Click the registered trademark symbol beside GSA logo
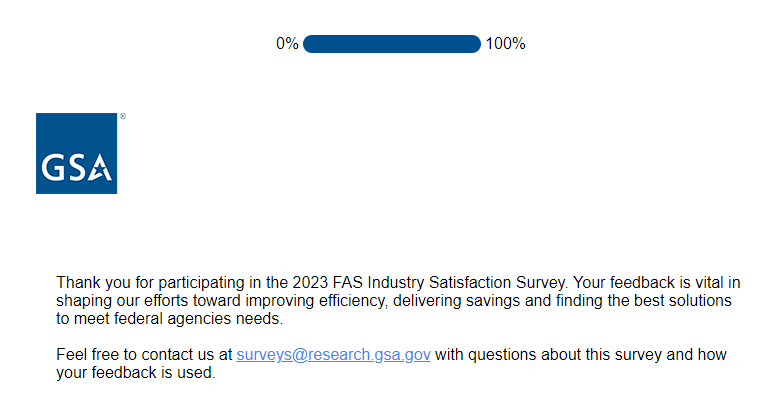Image resolution: width=774 pixels, height=419 pixels. 122,117
